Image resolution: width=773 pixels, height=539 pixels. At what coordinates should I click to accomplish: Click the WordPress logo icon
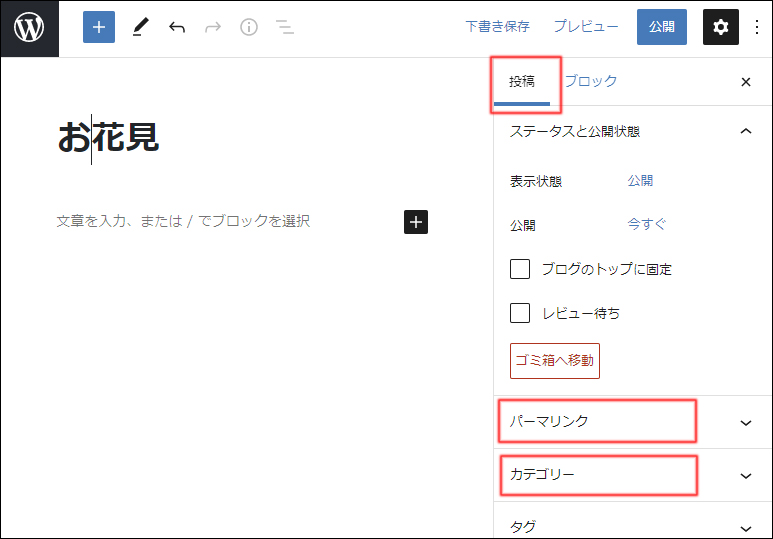pyautogui.click(x=29, y=28)
